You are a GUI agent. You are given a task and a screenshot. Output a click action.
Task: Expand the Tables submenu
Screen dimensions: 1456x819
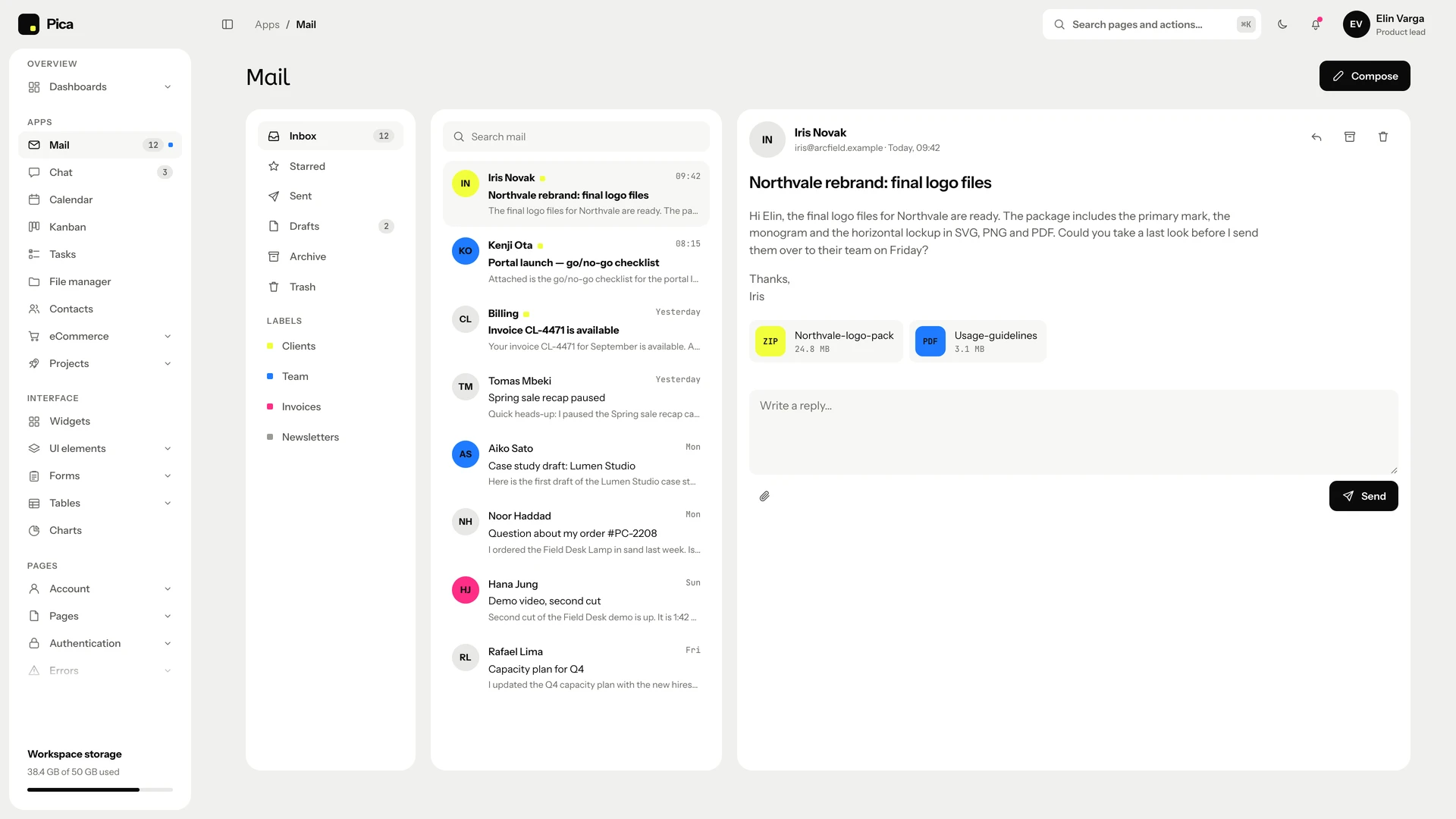(x=100, y=503)
